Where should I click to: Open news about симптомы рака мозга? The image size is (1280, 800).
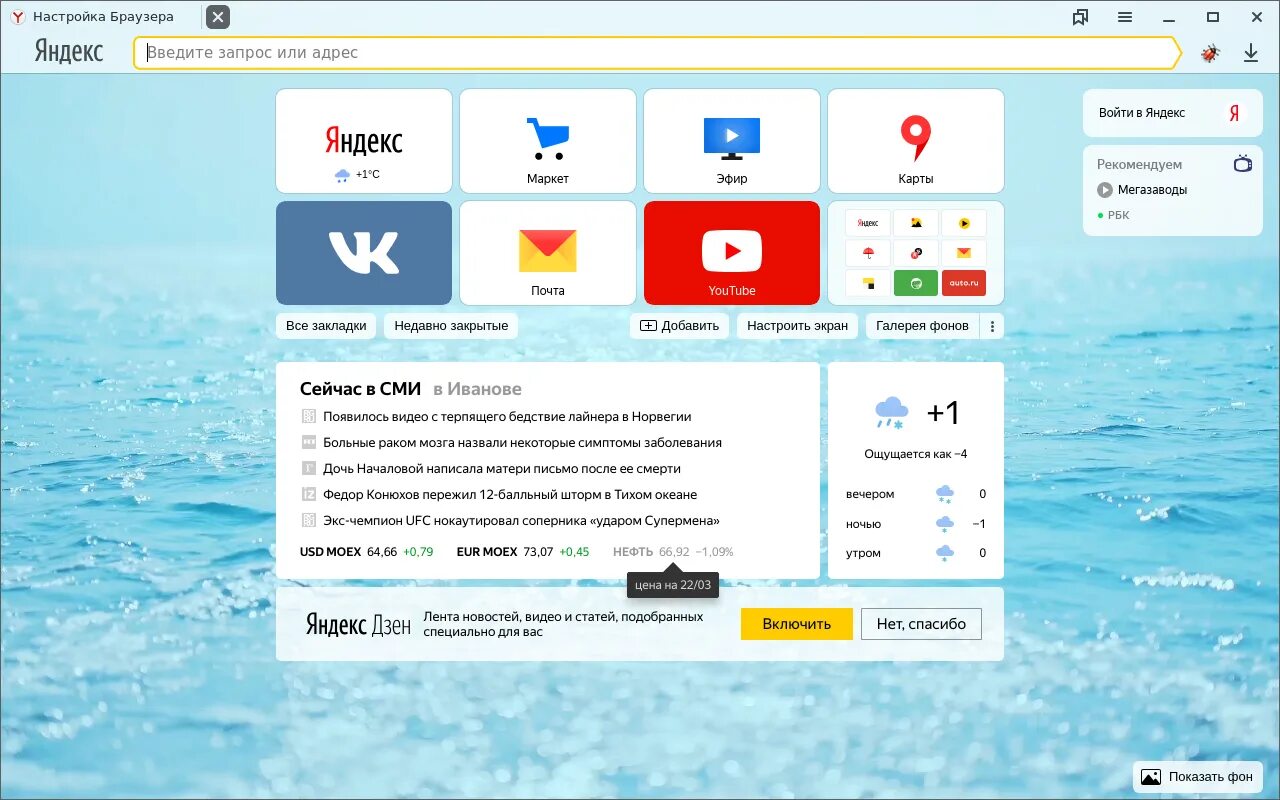click(522, 443)
